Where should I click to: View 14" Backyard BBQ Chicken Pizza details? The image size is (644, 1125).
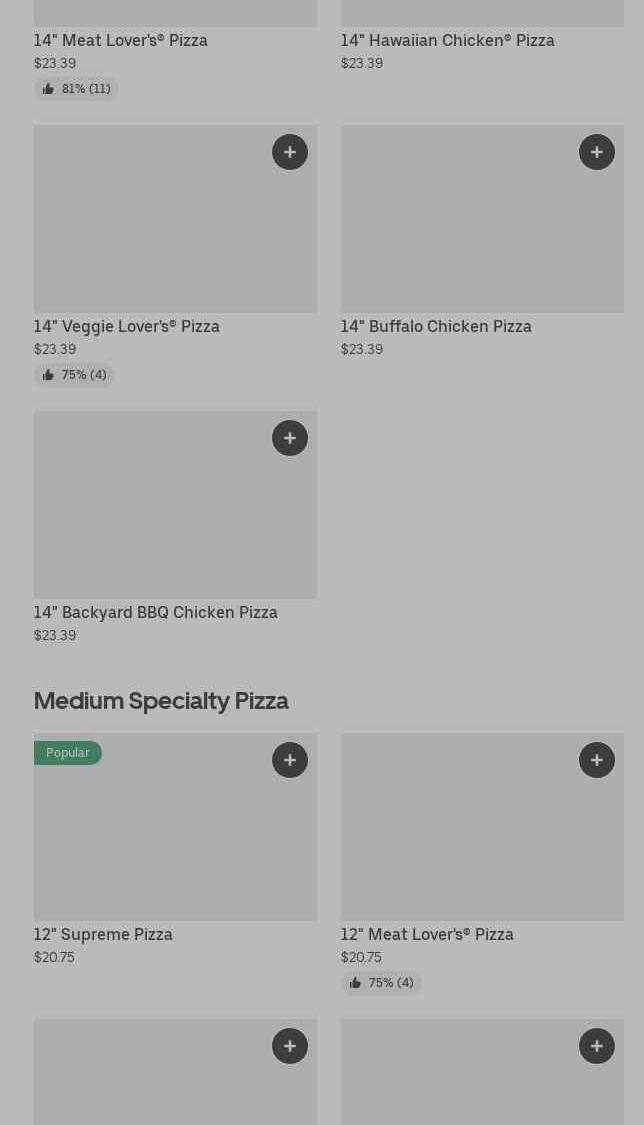[156, 612]
